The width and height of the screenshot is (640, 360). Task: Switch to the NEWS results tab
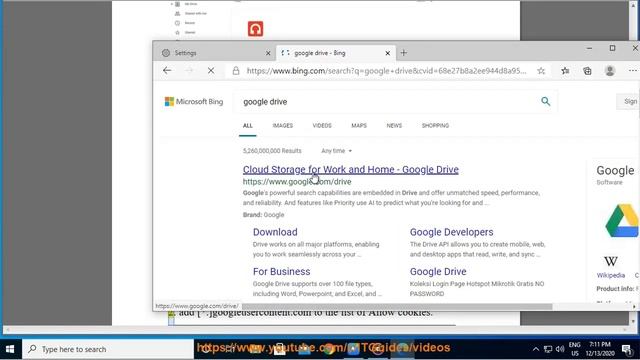click(x=394, y=126)
